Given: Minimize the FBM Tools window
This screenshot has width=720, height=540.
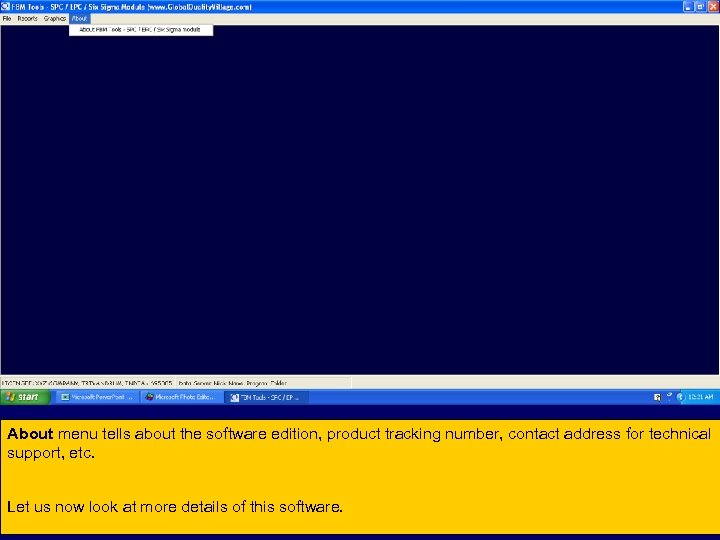Looking at the screenshot, I should (x=688, y=7).
